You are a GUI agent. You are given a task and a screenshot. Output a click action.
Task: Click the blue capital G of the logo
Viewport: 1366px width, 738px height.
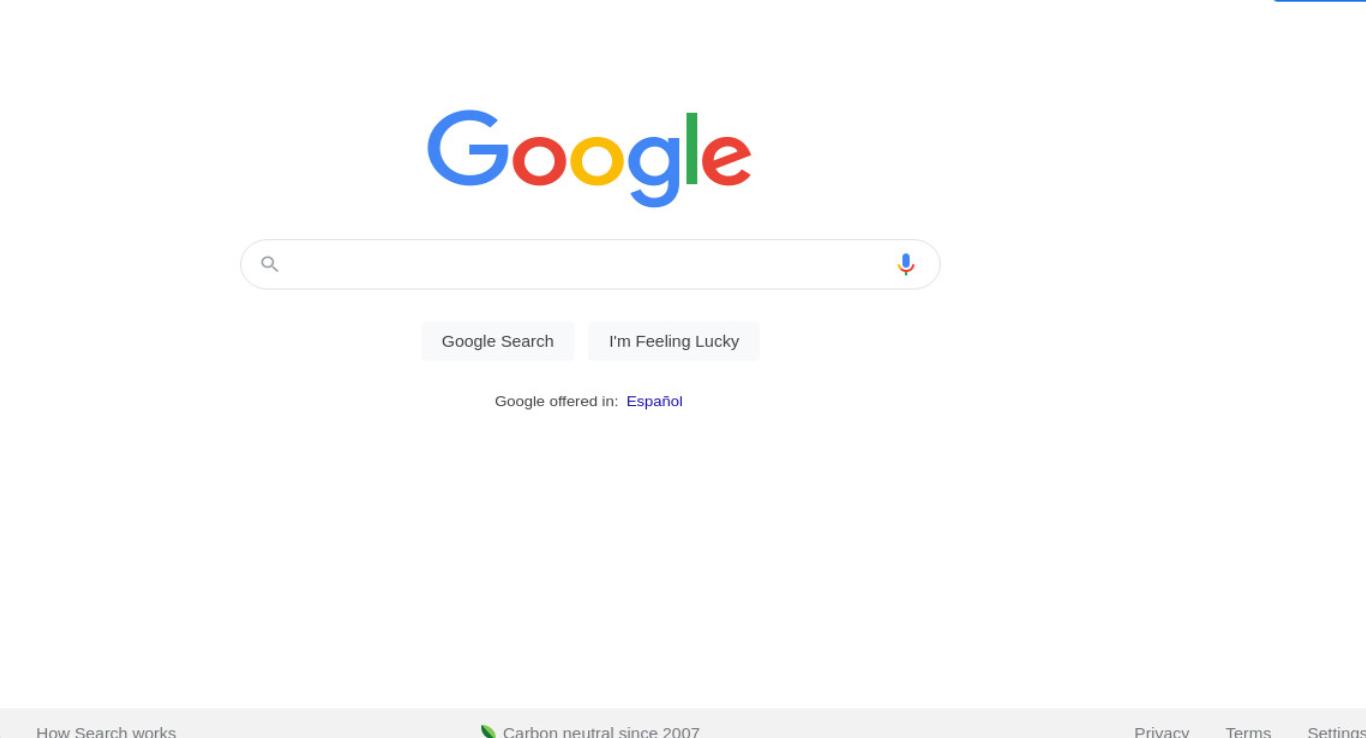click(467, 148)
